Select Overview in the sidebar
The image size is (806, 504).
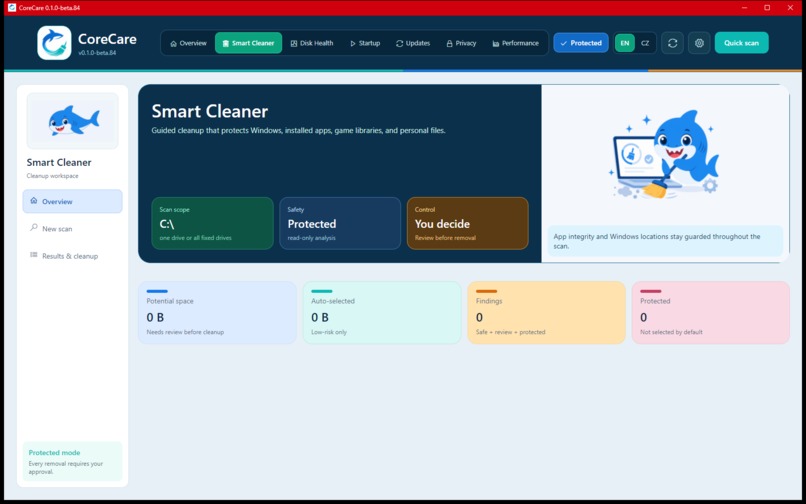[x=72, y=201]
